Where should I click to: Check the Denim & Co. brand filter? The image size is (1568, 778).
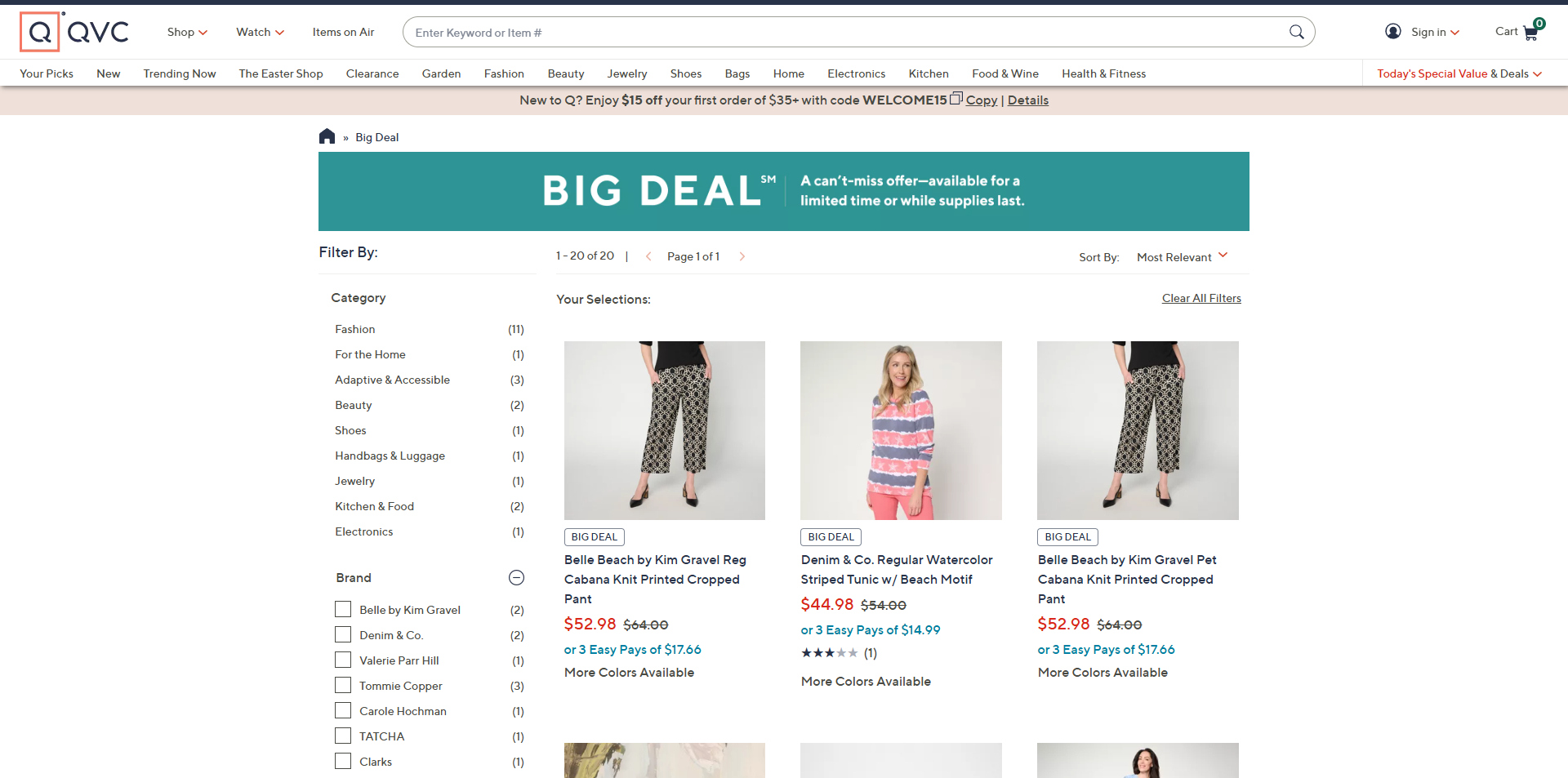click(x=342, y=634)
